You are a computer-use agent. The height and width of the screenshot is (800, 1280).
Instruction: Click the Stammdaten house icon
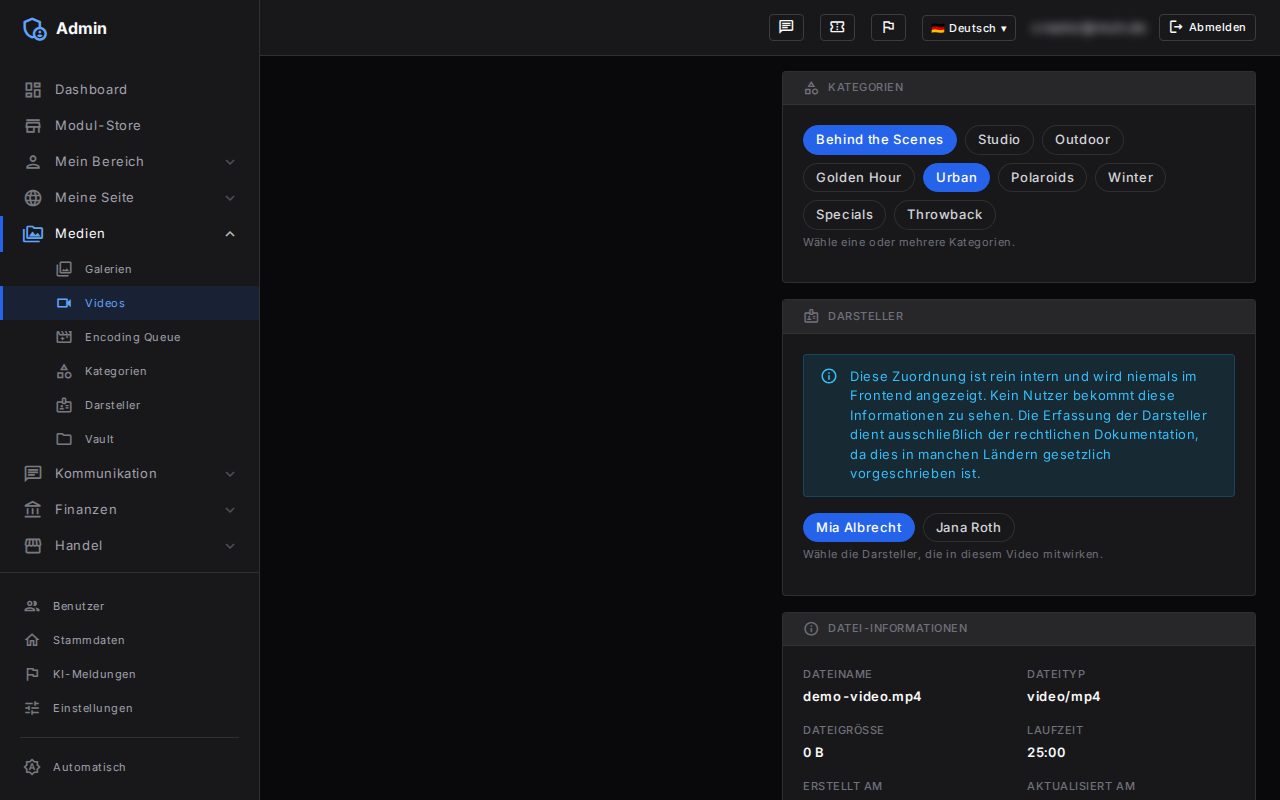tap(32, 640)
